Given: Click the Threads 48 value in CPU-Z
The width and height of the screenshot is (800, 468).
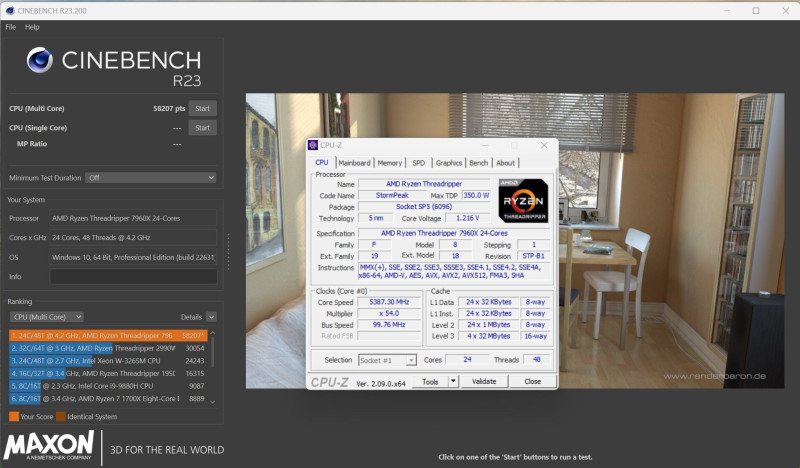Looking at the screenshot, I should tap(536, 360).
